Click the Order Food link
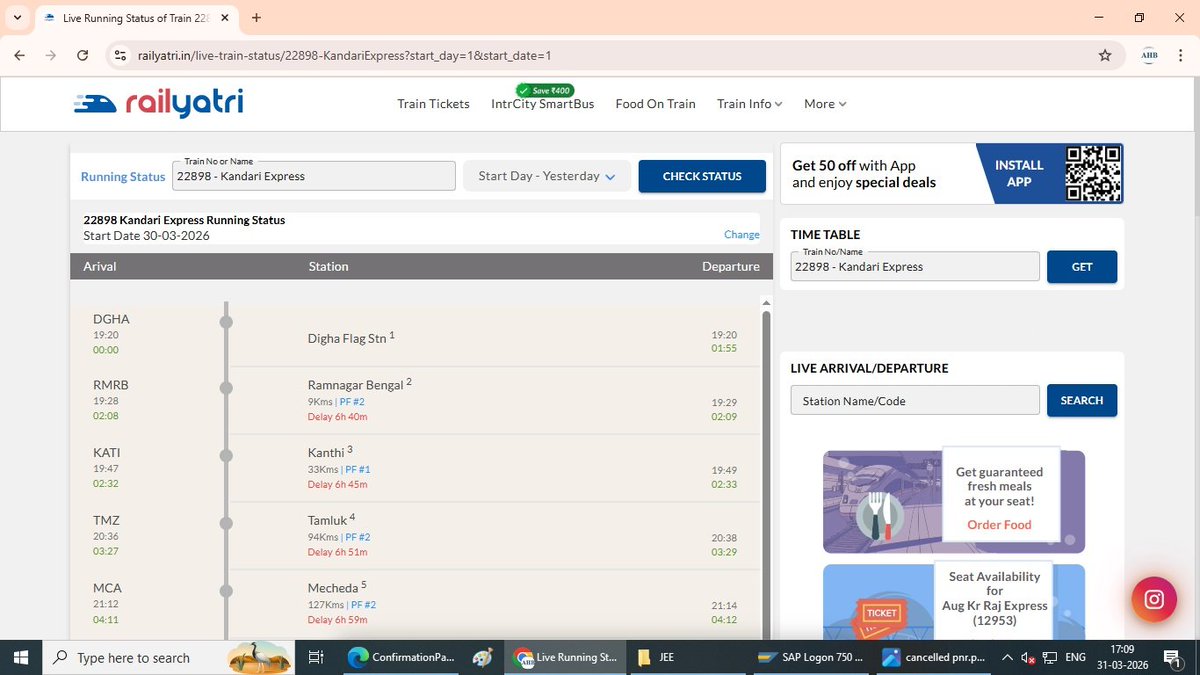The height and width of the screenshot is (675, 1200). [x=999, y=524]
